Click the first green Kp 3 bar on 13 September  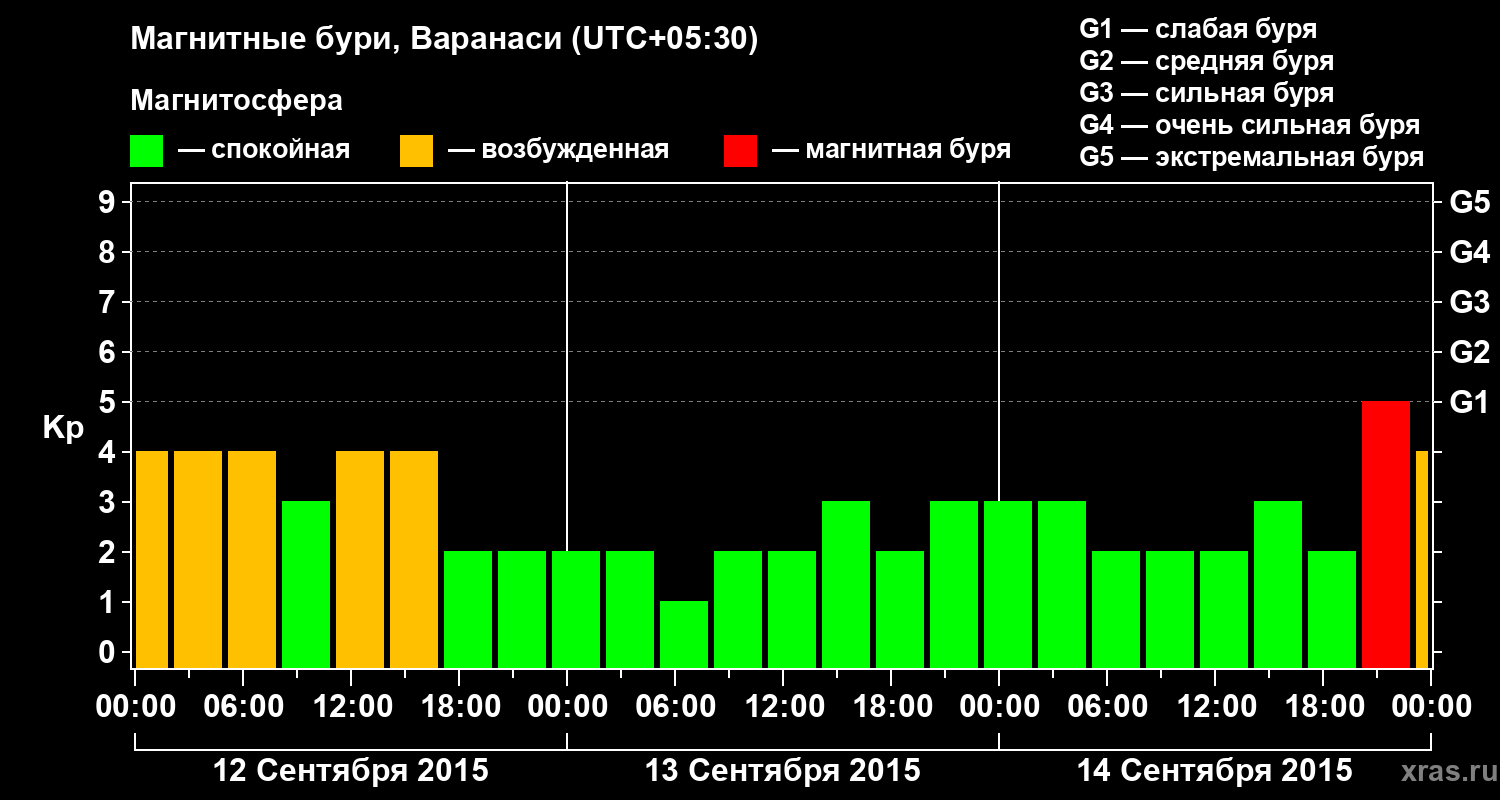(x=846, y=585)
